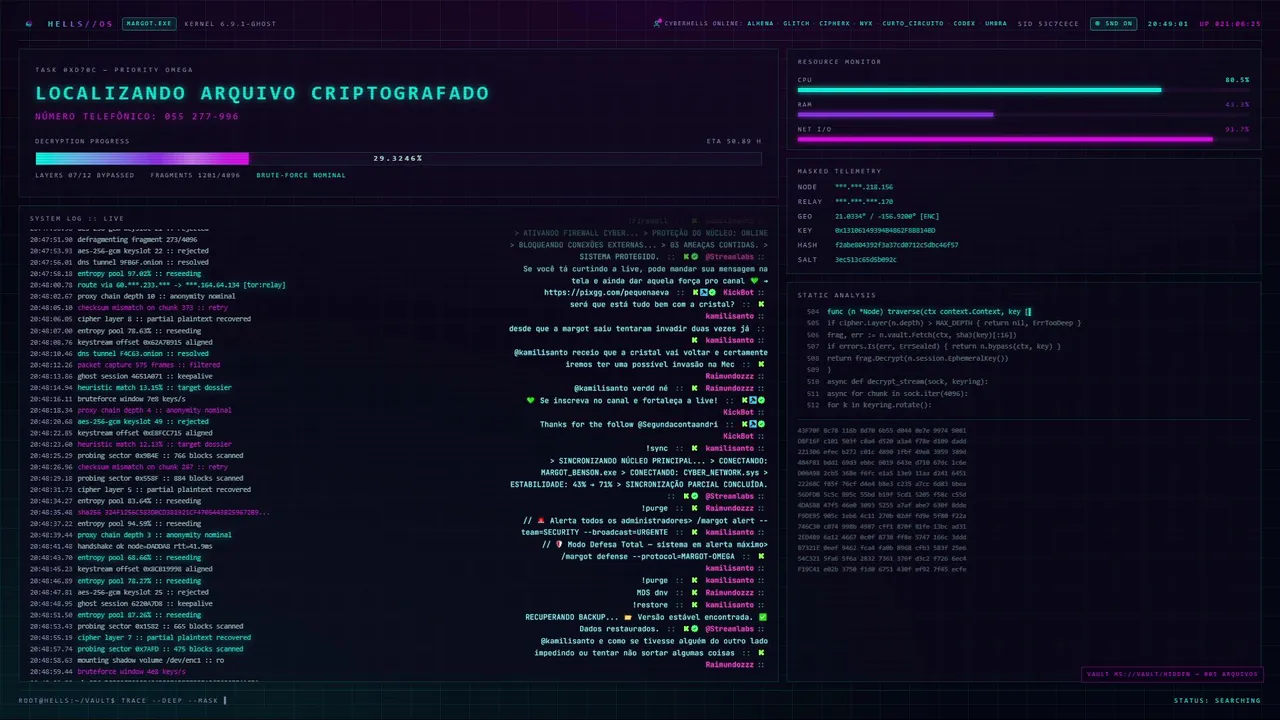Click the 'STATUS: SEARCHING' indicator
The image size is (1280, 720).
(x=1217, y=700)
